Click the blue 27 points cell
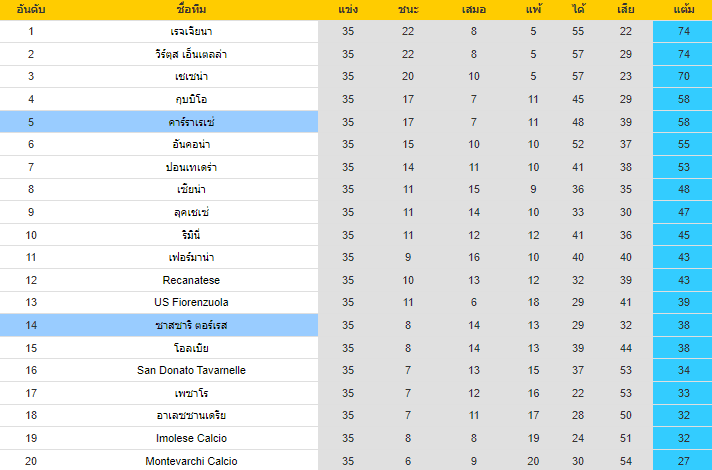712x470 pixels. click(684, 461)
